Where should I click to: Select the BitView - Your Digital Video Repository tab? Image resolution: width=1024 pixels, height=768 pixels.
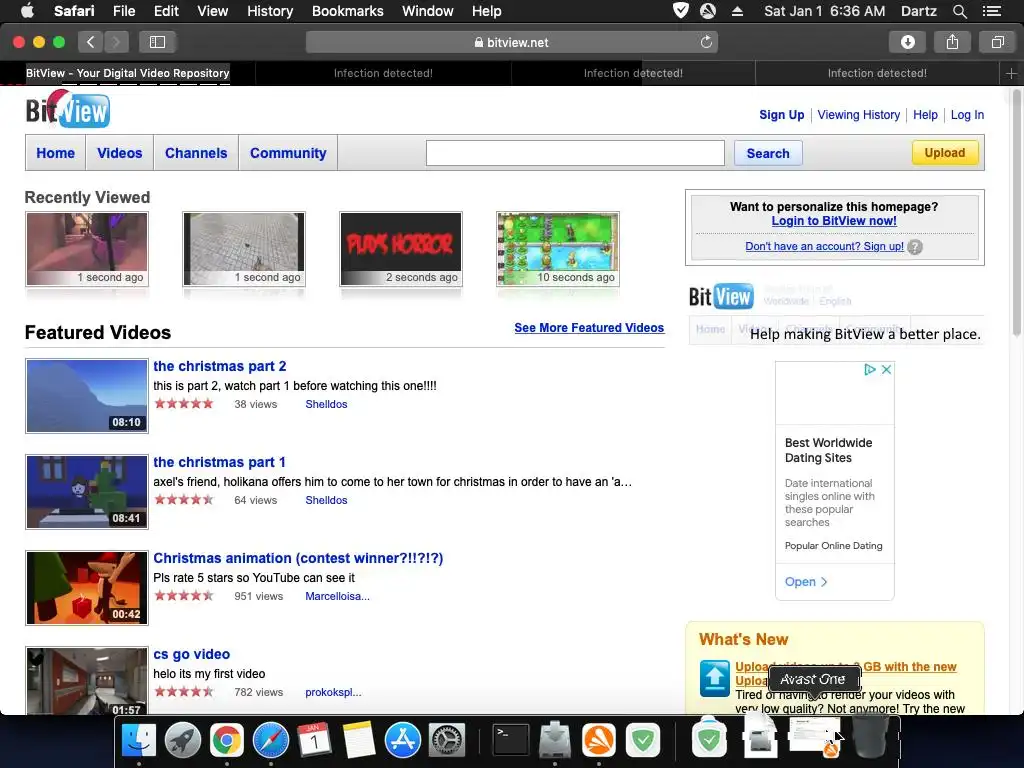pos(127,73)
